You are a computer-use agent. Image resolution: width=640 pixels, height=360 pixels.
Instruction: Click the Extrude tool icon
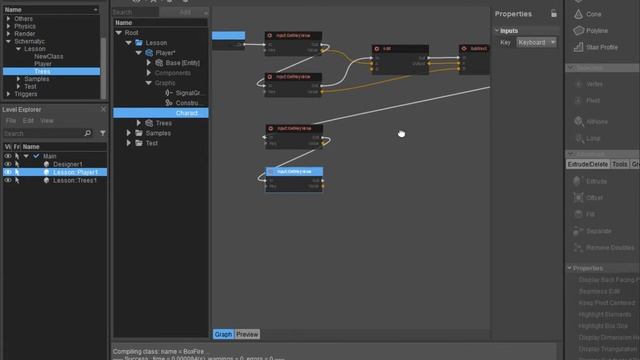pyautogui.click(x=578, y=181)
